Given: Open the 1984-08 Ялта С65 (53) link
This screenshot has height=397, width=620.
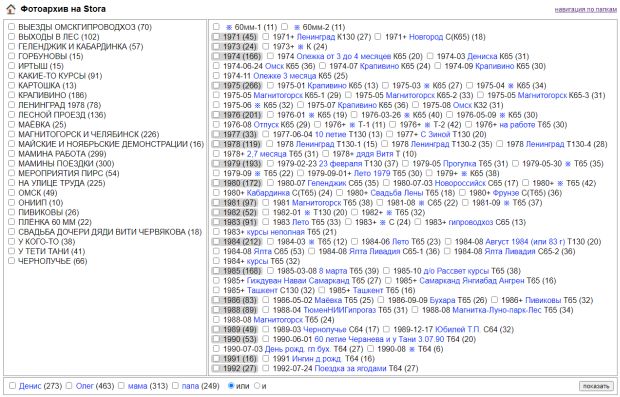Looking at the screenshot, I should pos(263,252).
